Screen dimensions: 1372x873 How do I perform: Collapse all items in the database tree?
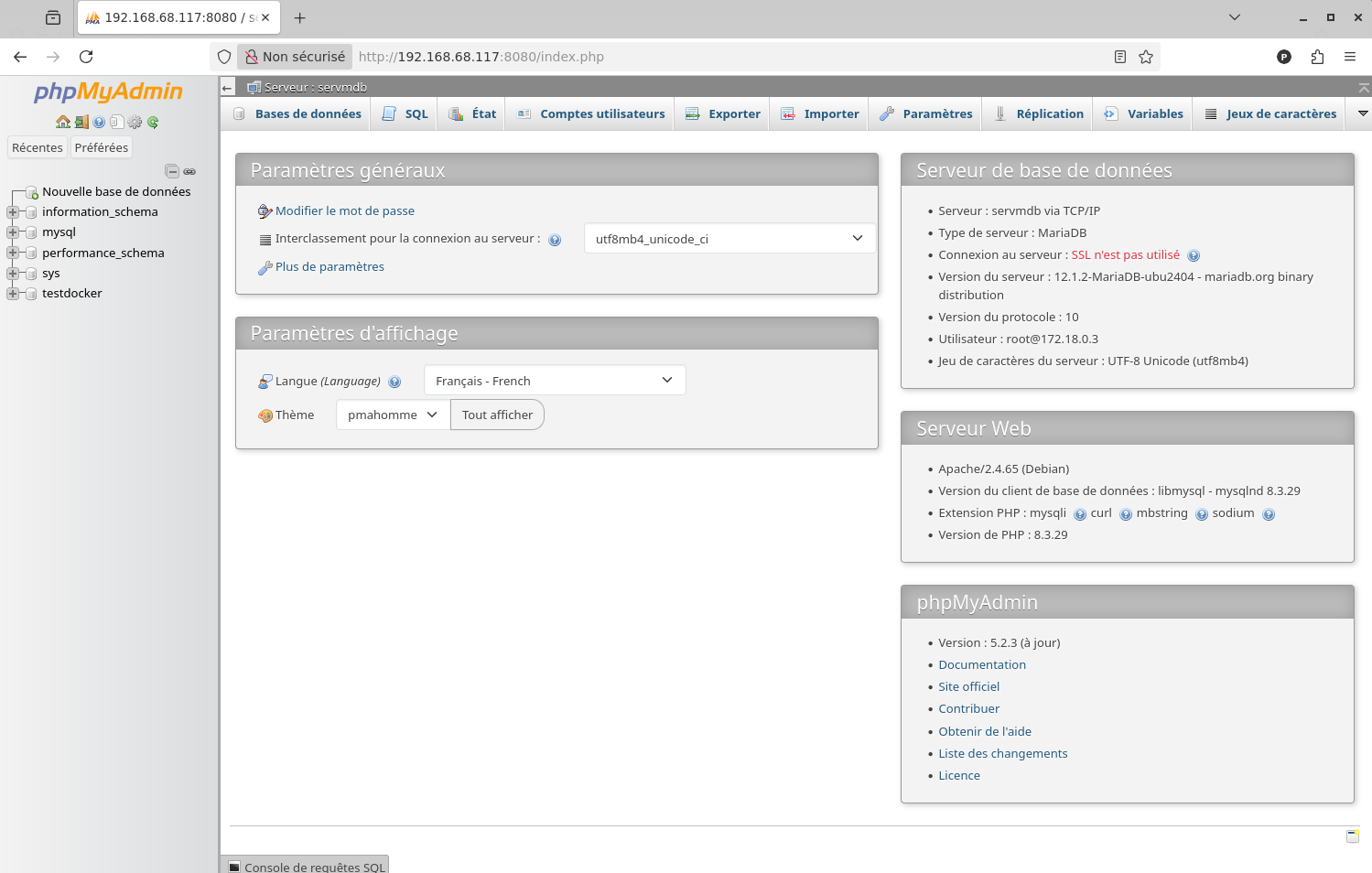(172, 171)
